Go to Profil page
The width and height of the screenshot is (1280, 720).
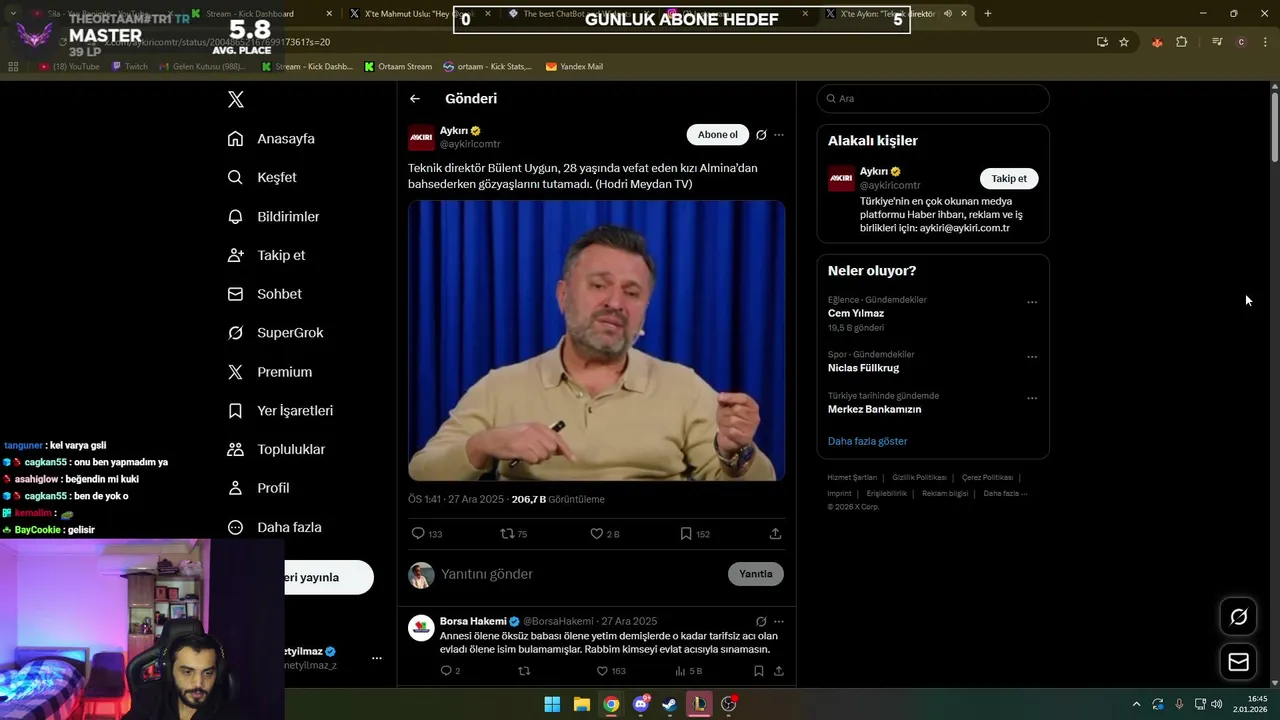point(258,488)
